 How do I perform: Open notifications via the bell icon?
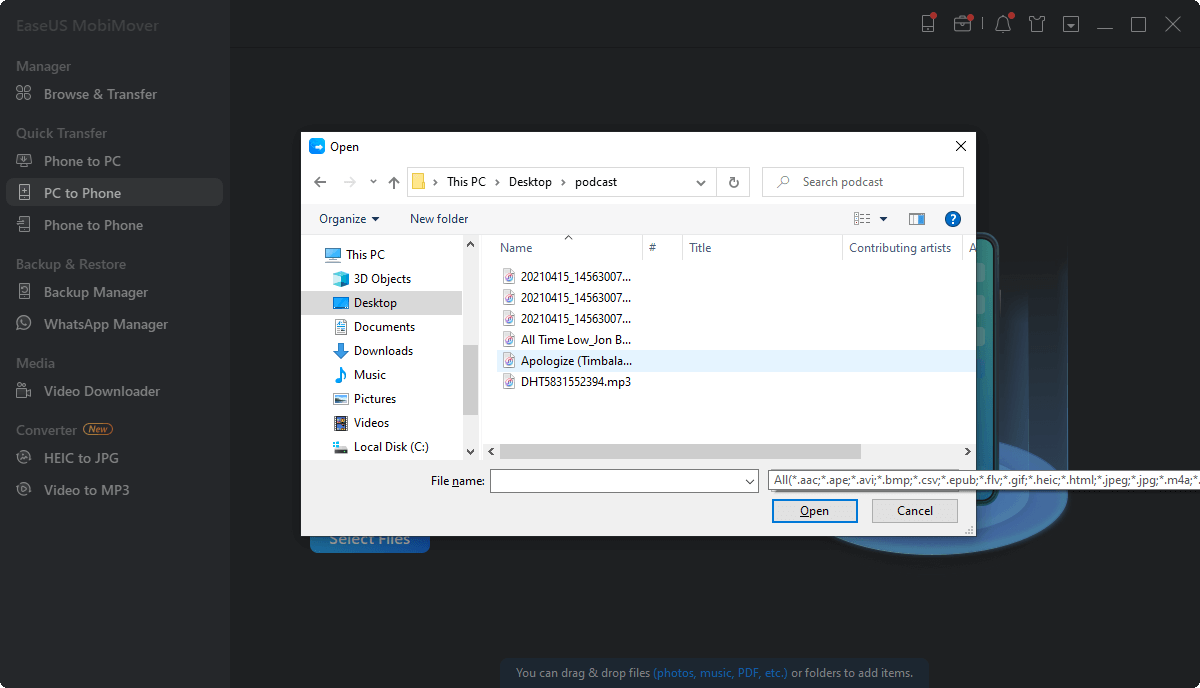click(x=1002, y=23)
